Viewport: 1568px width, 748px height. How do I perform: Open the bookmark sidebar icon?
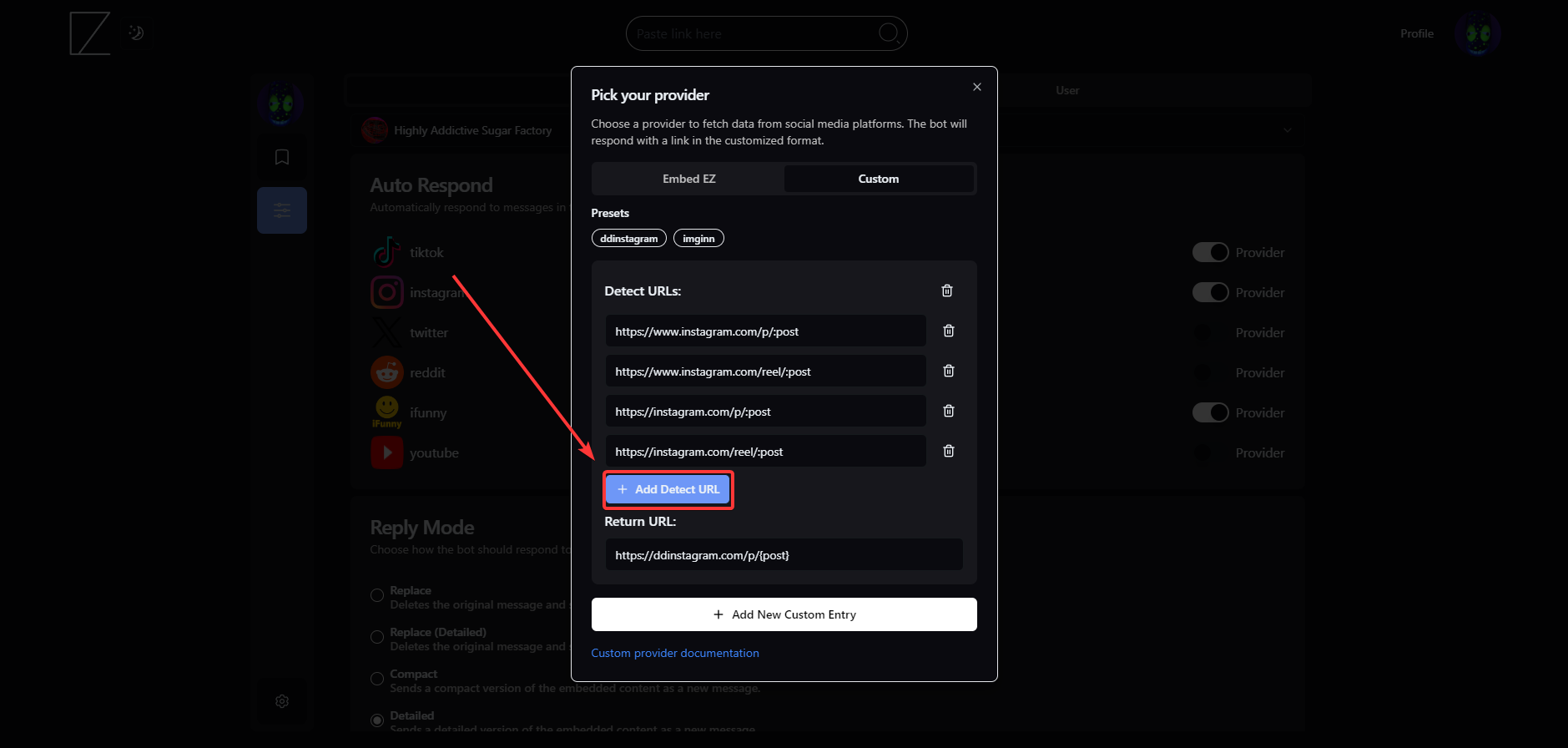(282, 157)
